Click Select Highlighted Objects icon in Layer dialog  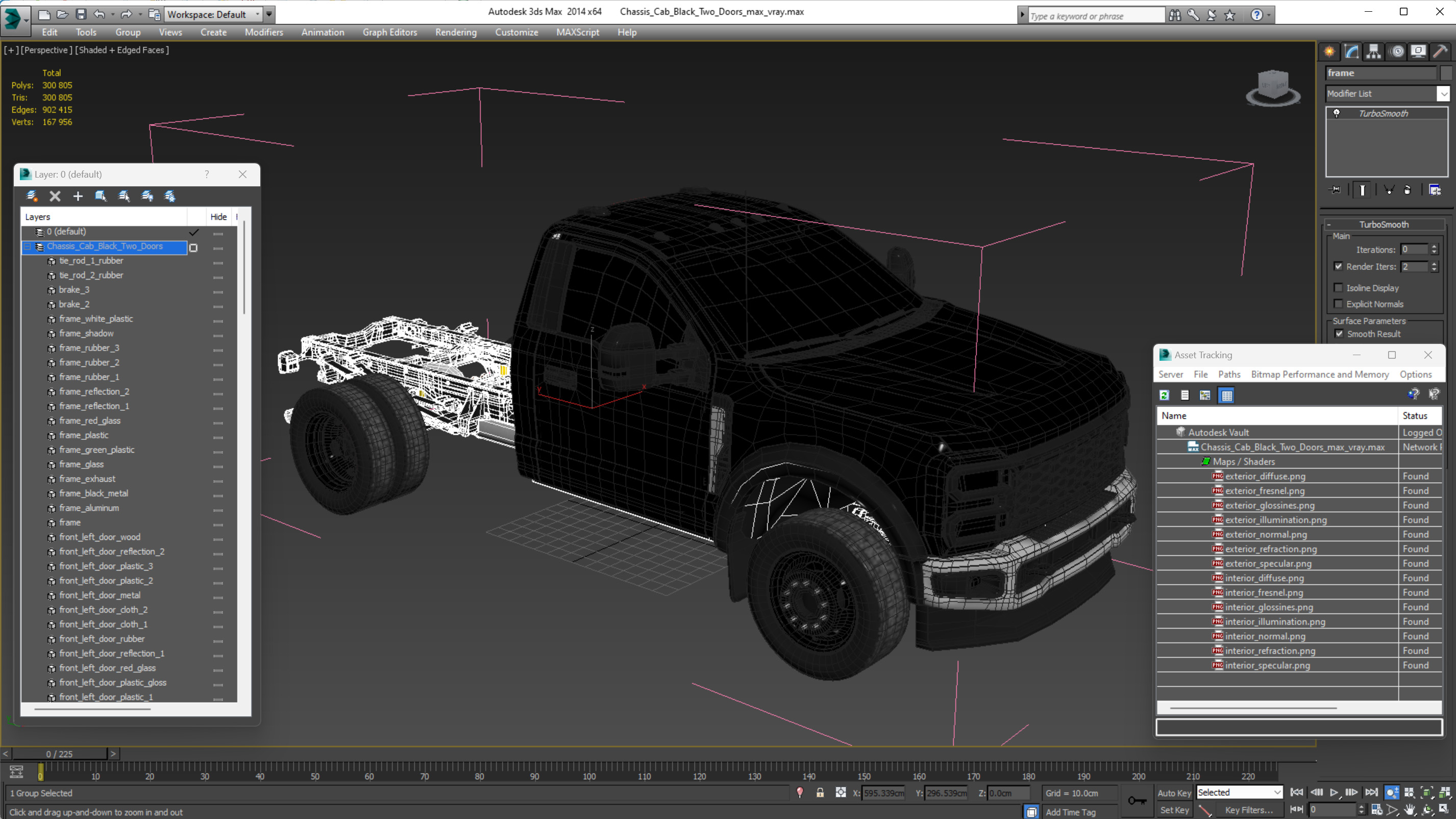pyautogui.click(x=101, y=196)
